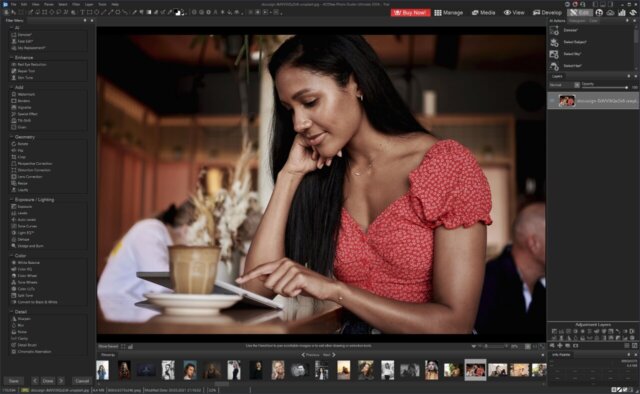640x394 pixels.
Task: Toggle visibility of the image layer
Action: pos(552,100)
